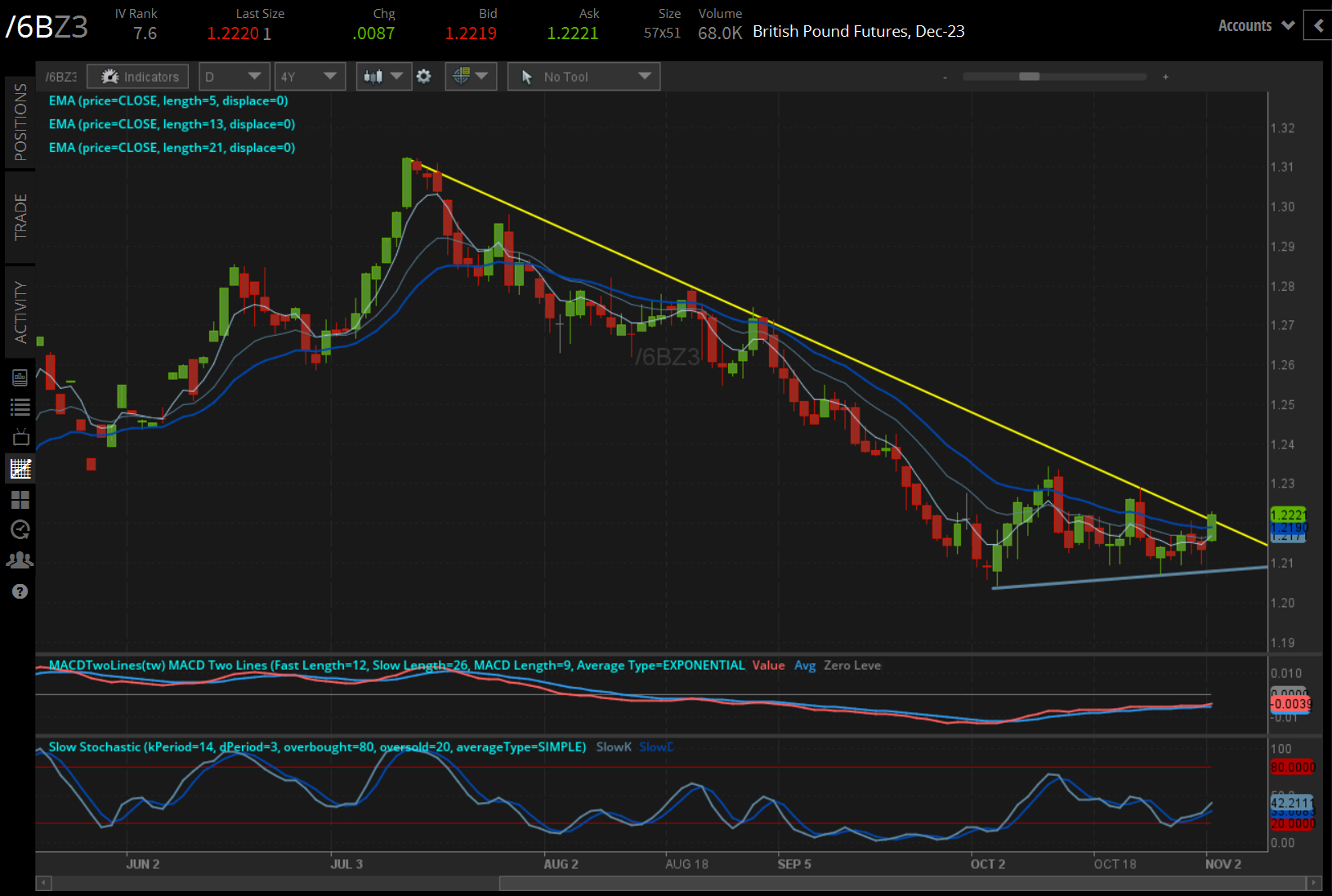Viewport: 1332px width, 896px height.
Task: Click the EMA length=5 study label
Action: [168, 100]
